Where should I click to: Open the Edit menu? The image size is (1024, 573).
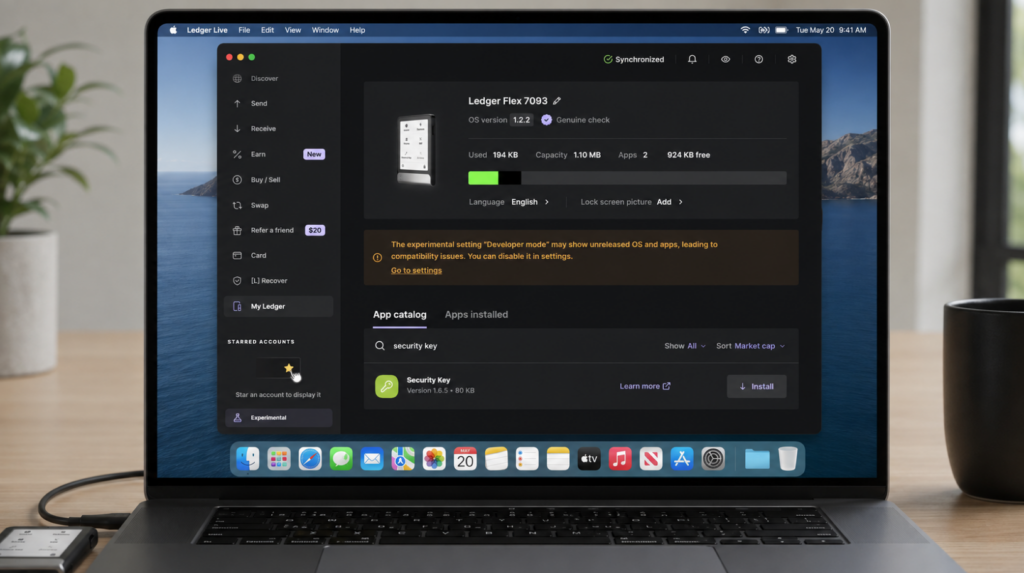267,30
